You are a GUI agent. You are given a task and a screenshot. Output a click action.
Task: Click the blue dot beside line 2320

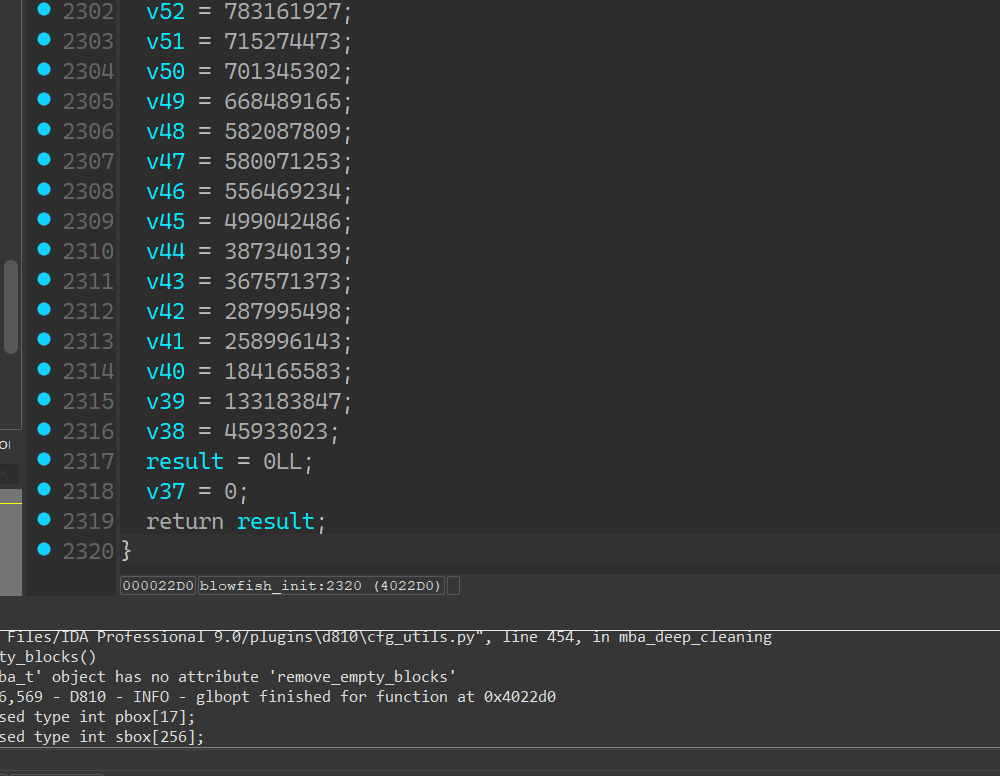[43, 549]
